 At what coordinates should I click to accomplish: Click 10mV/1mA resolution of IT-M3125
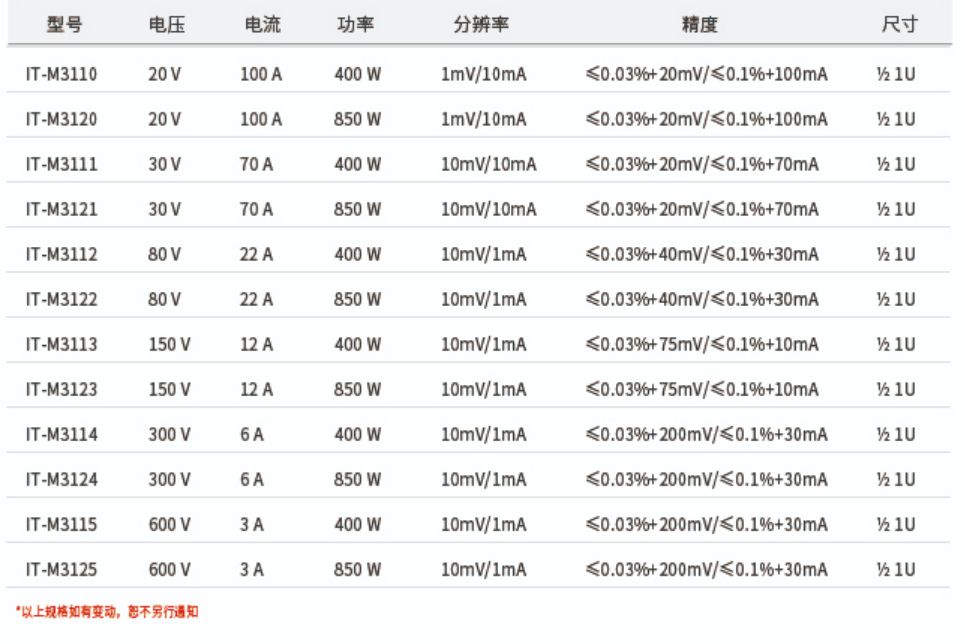[x=484, y=570]
